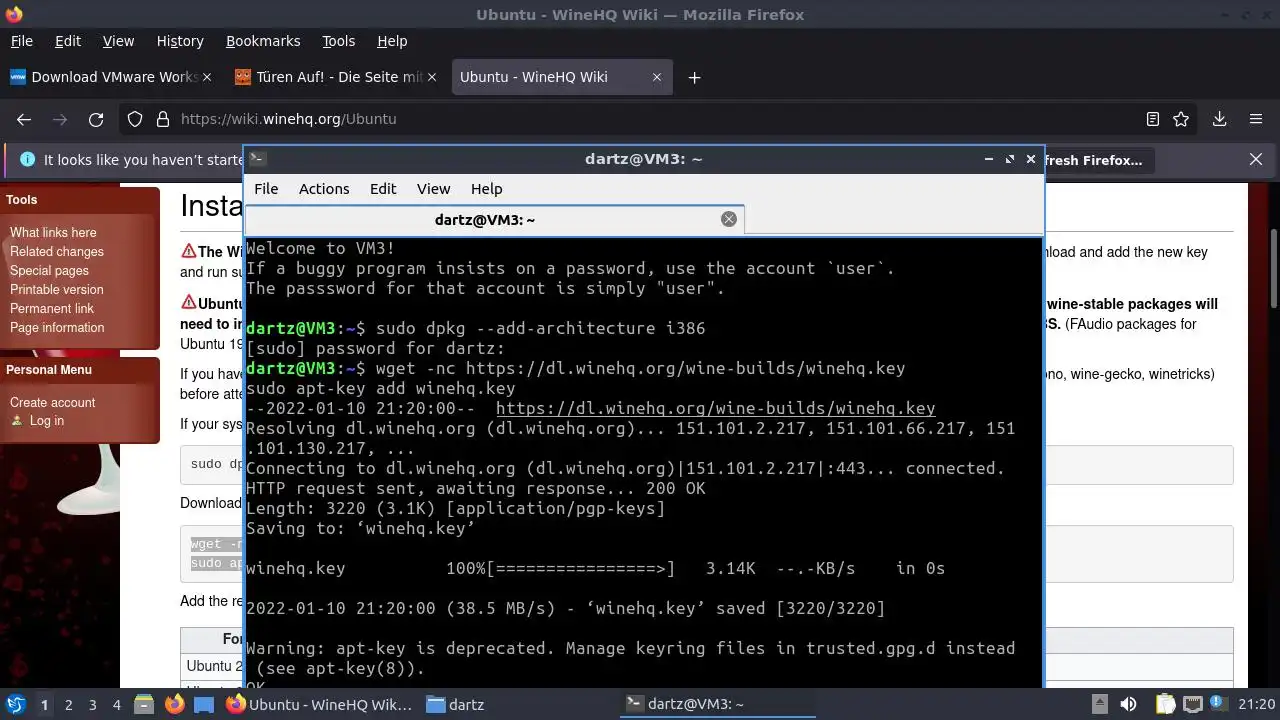The image size is (1280, 720).
Task: Go back using Firefox back arrow
Action: pos(24,119)
